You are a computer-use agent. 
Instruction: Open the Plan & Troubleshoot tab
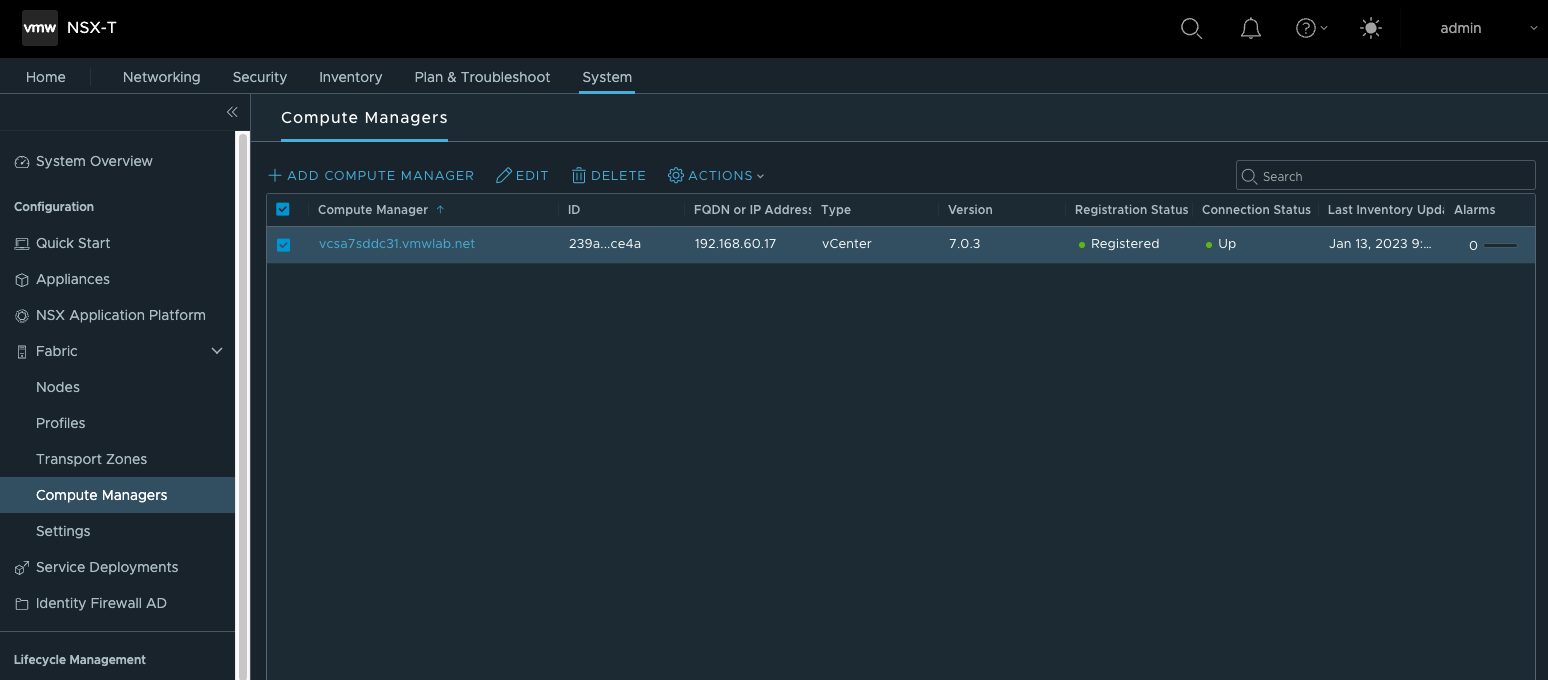[x=482, y=77]
